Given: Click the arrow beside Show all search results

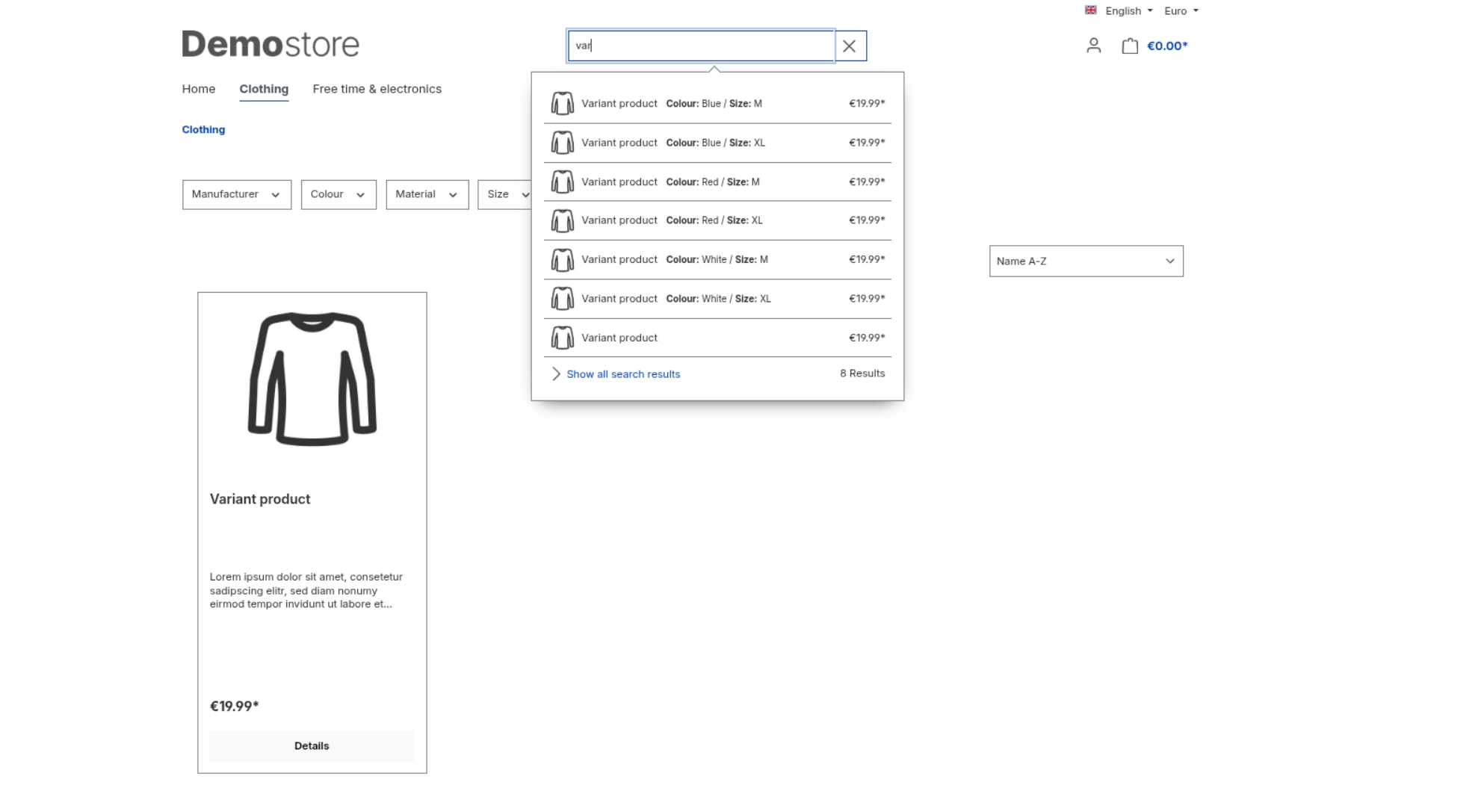Looking at the screenshot, I should [556, 374].
